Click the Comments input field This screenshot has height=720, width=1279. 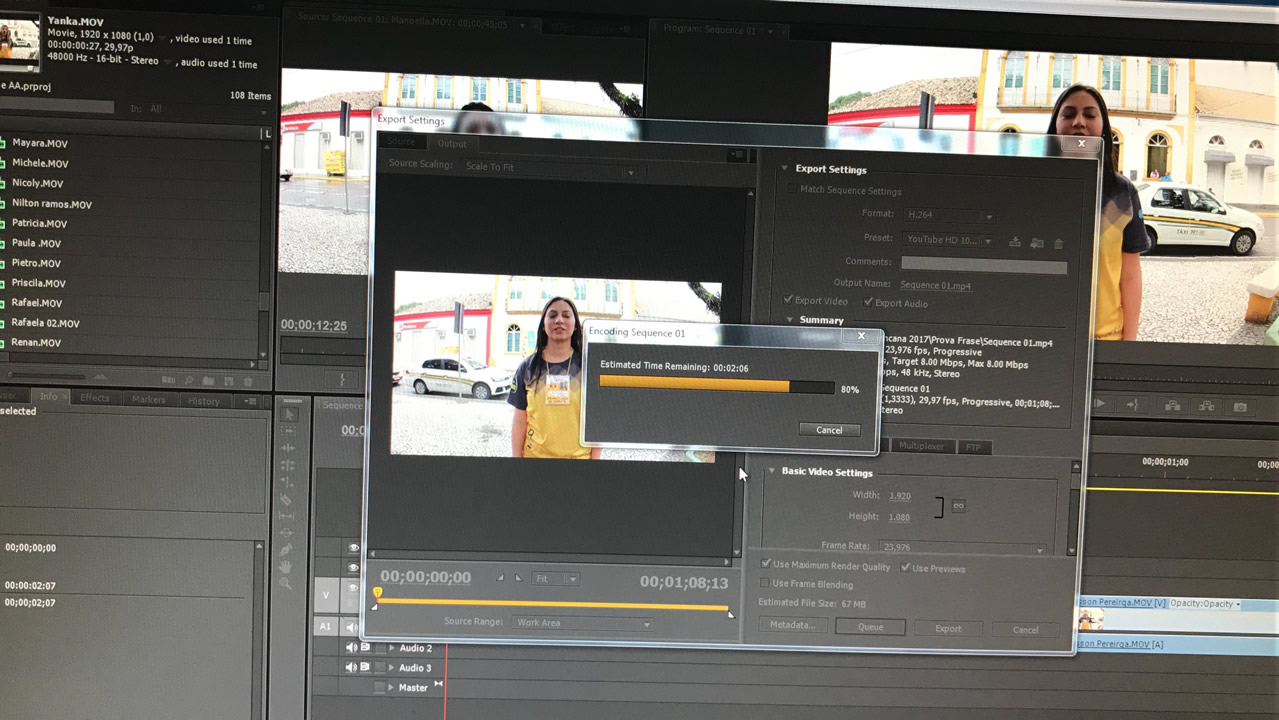click(x=984, y=264)
